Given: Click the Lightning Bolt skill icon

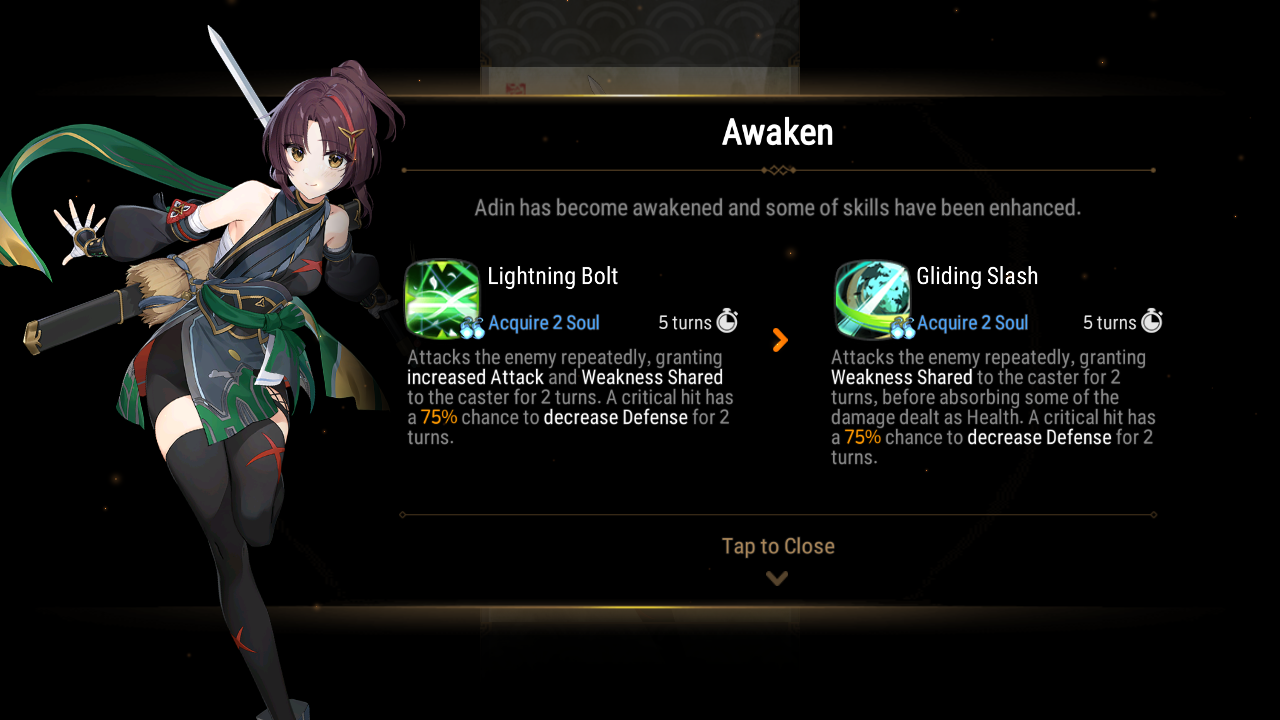Looking at the screenshot, I should [x=441, y=300].
